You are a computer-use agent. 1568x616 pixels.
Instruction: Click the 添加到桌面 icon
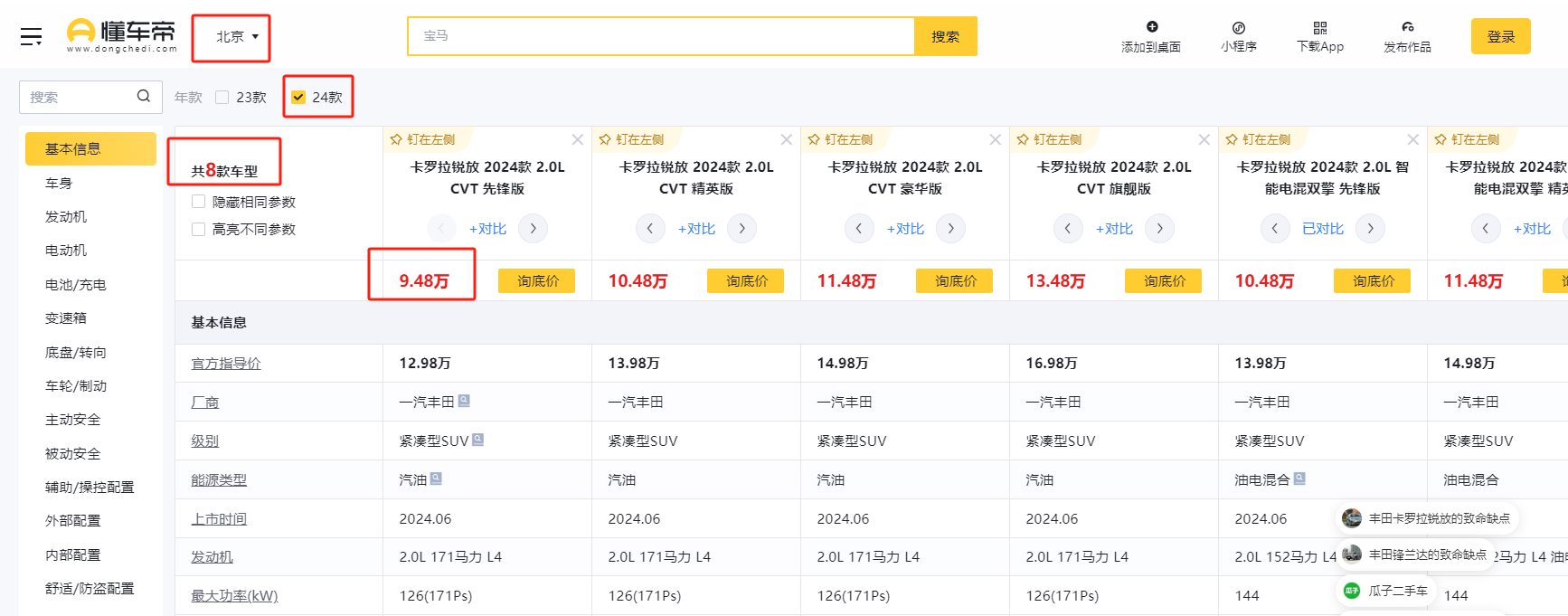click(x=1151, y=27)
